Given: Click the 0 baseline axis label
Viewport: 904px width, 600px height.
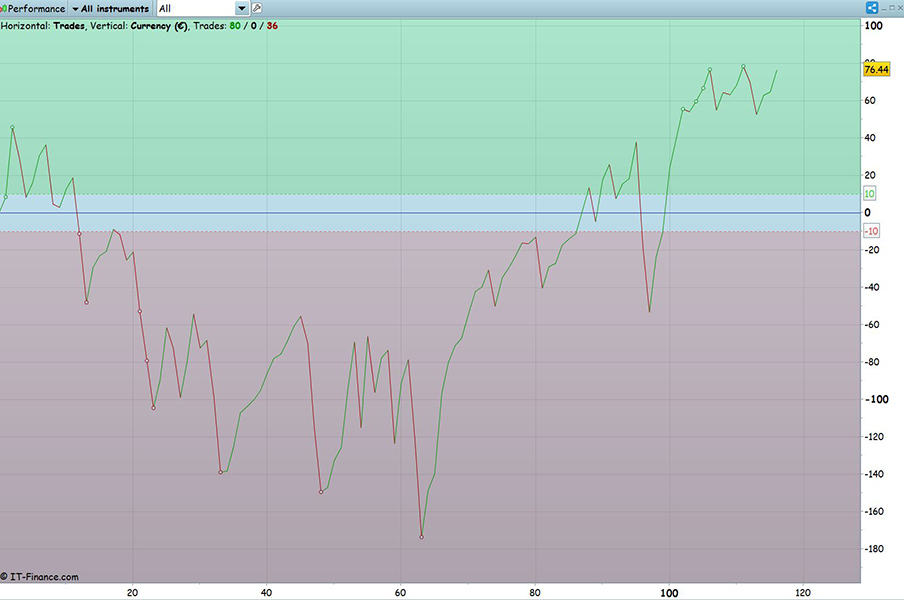Looking at the screenshot, I should point(867,213).
